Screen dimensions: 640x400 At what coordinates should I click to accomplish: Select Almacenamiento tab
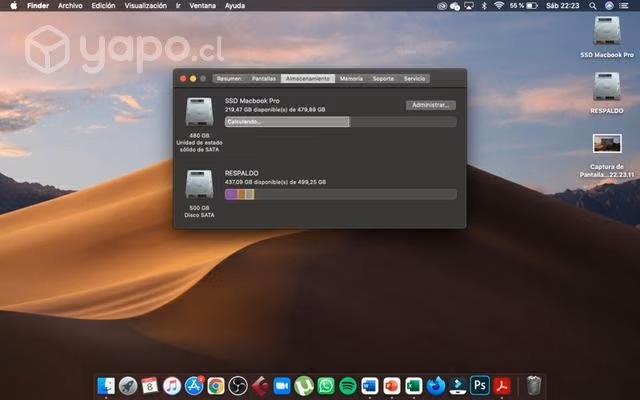pos(308,78)
